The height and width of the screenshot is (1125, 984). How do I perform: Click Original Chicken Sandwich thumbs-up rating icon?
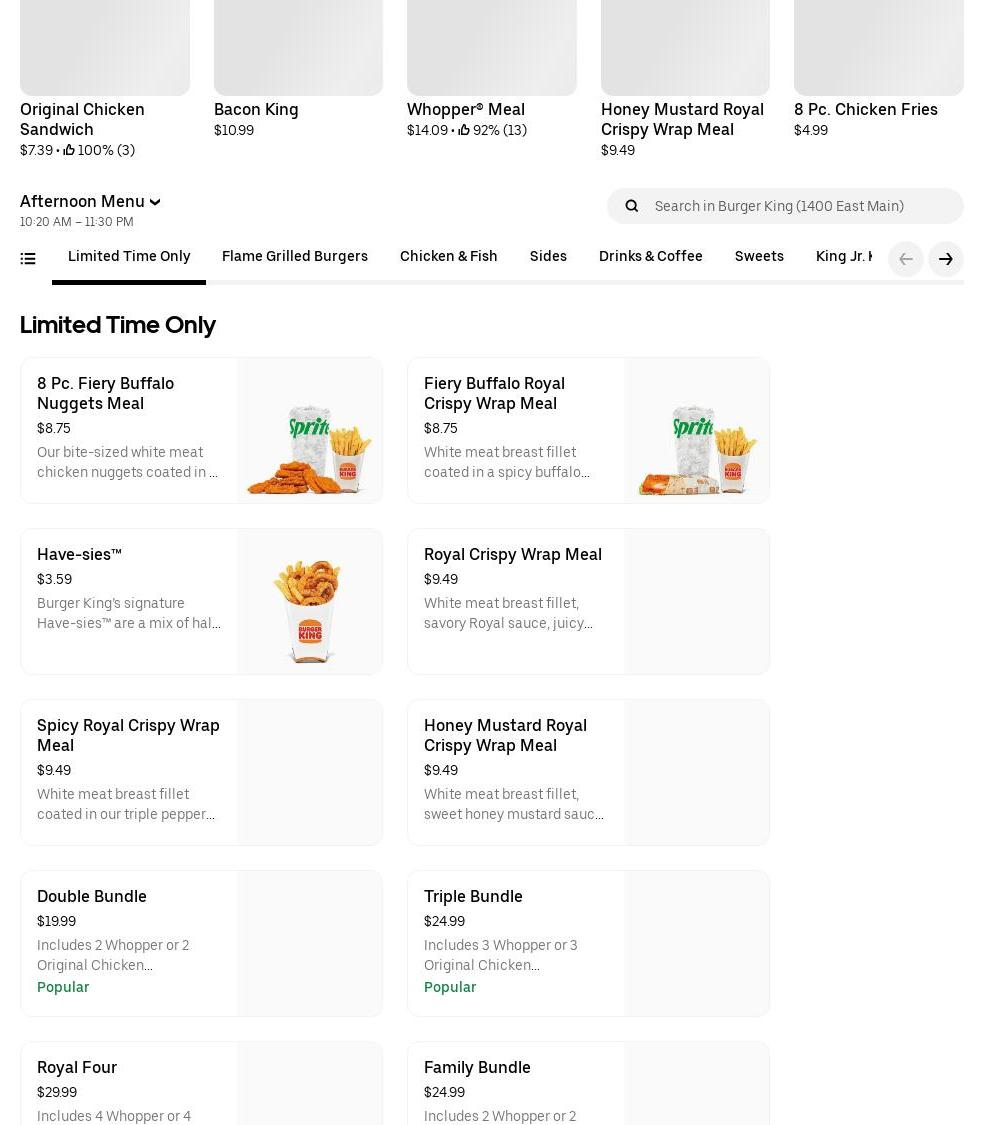click(69, 151)
